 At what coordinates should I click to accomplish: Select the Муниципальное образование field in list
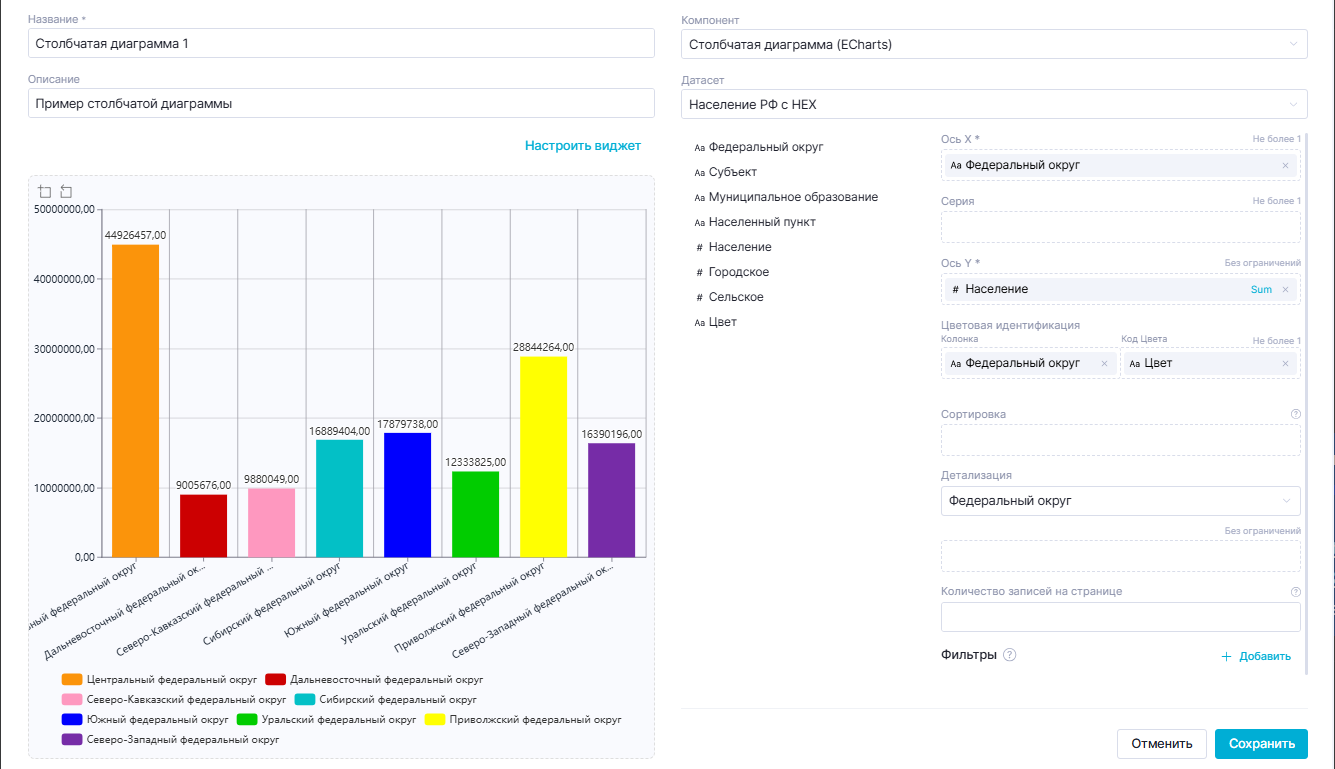pyautogui.click(x=792, y=197)
